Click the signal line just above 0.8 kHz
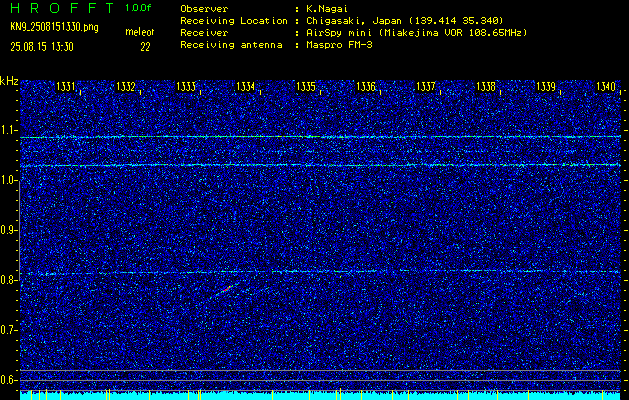The width and height of the screenshot is (629, 400). click(320, 272)
